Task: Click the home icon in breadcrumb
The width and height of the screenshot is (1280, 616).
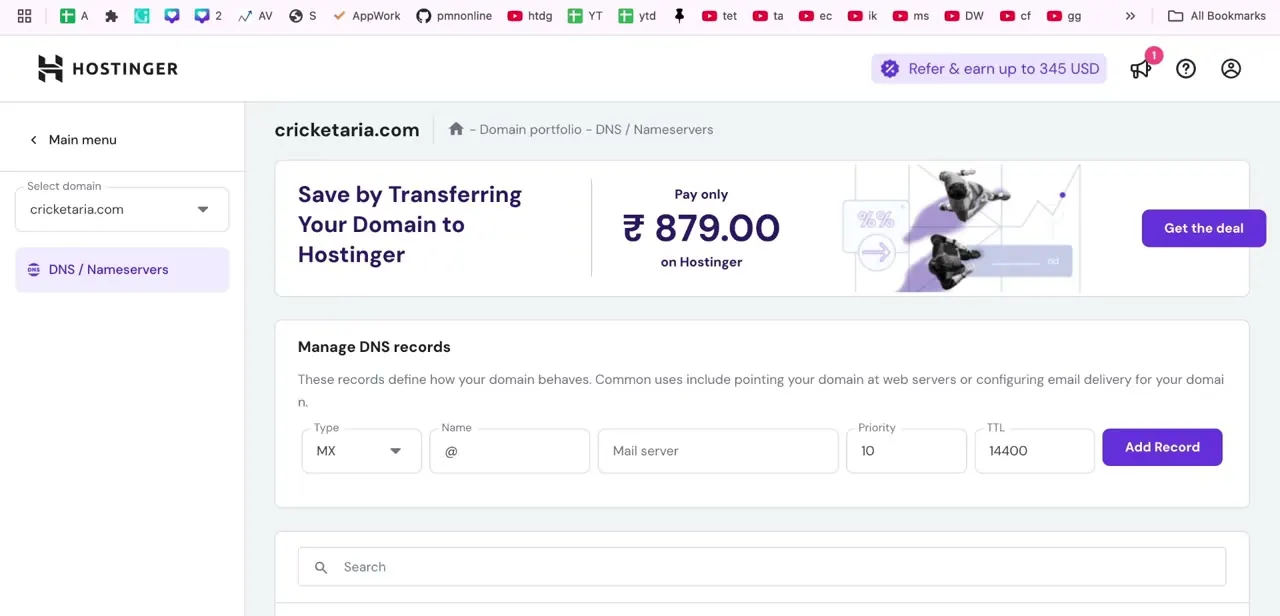Action: point(456,129)
